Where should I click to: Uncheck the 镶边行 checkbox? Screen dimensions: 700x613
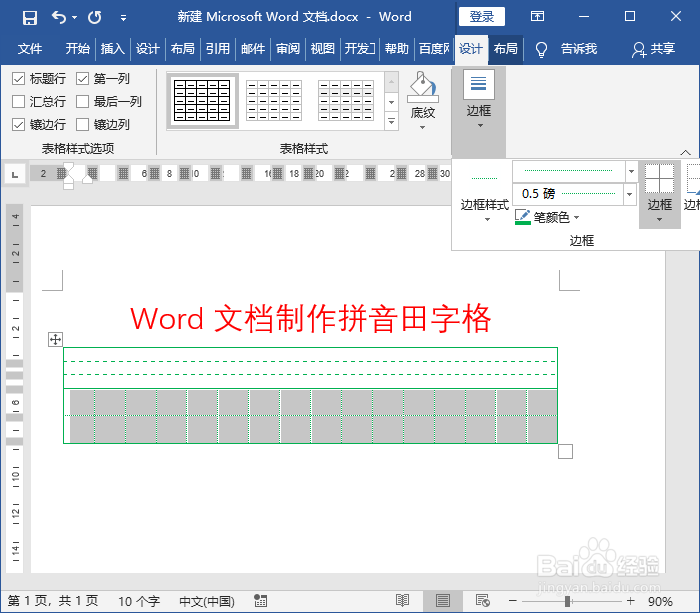(x=18, y=125)
